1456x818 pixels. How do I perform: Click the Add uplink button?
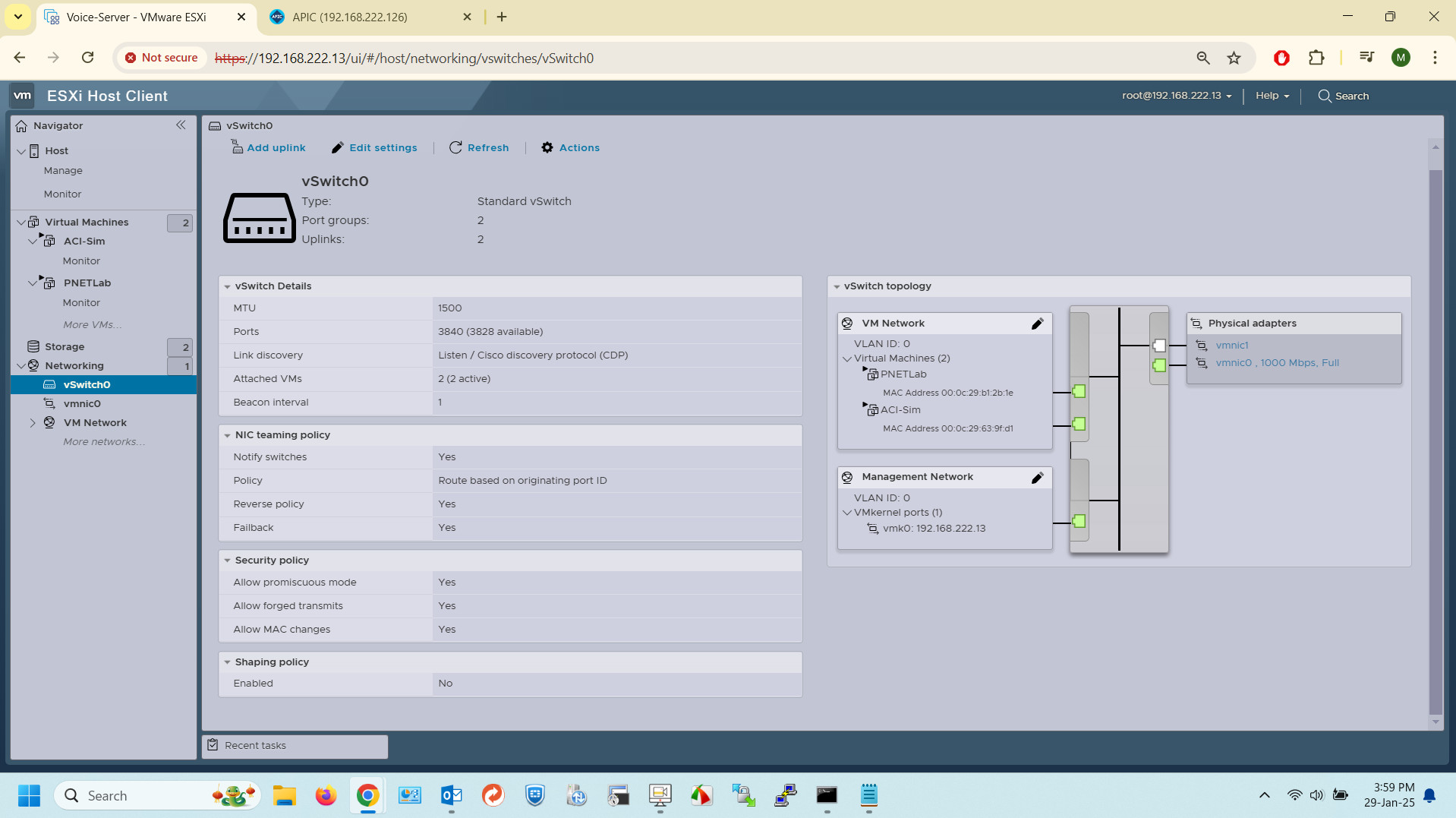pyautogui.click(x=268, y=147)
